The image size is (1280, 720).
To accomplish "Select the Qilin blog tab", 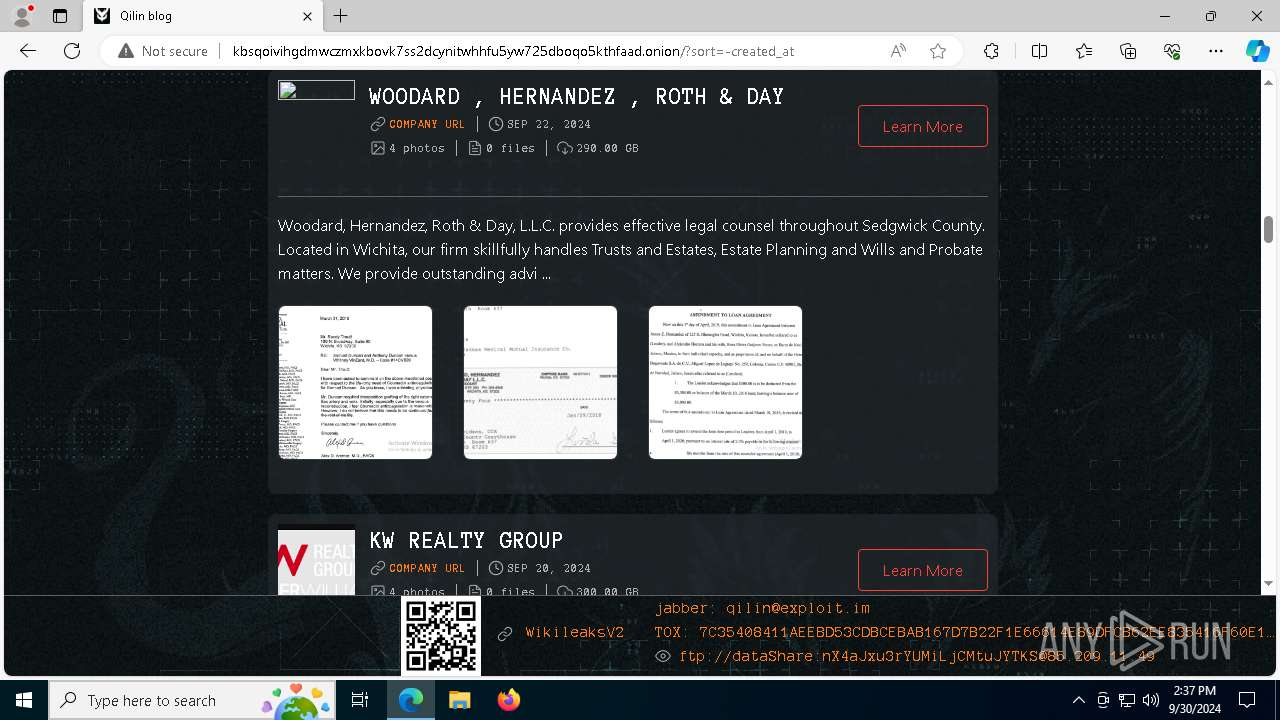I will [x=203, y=16].
